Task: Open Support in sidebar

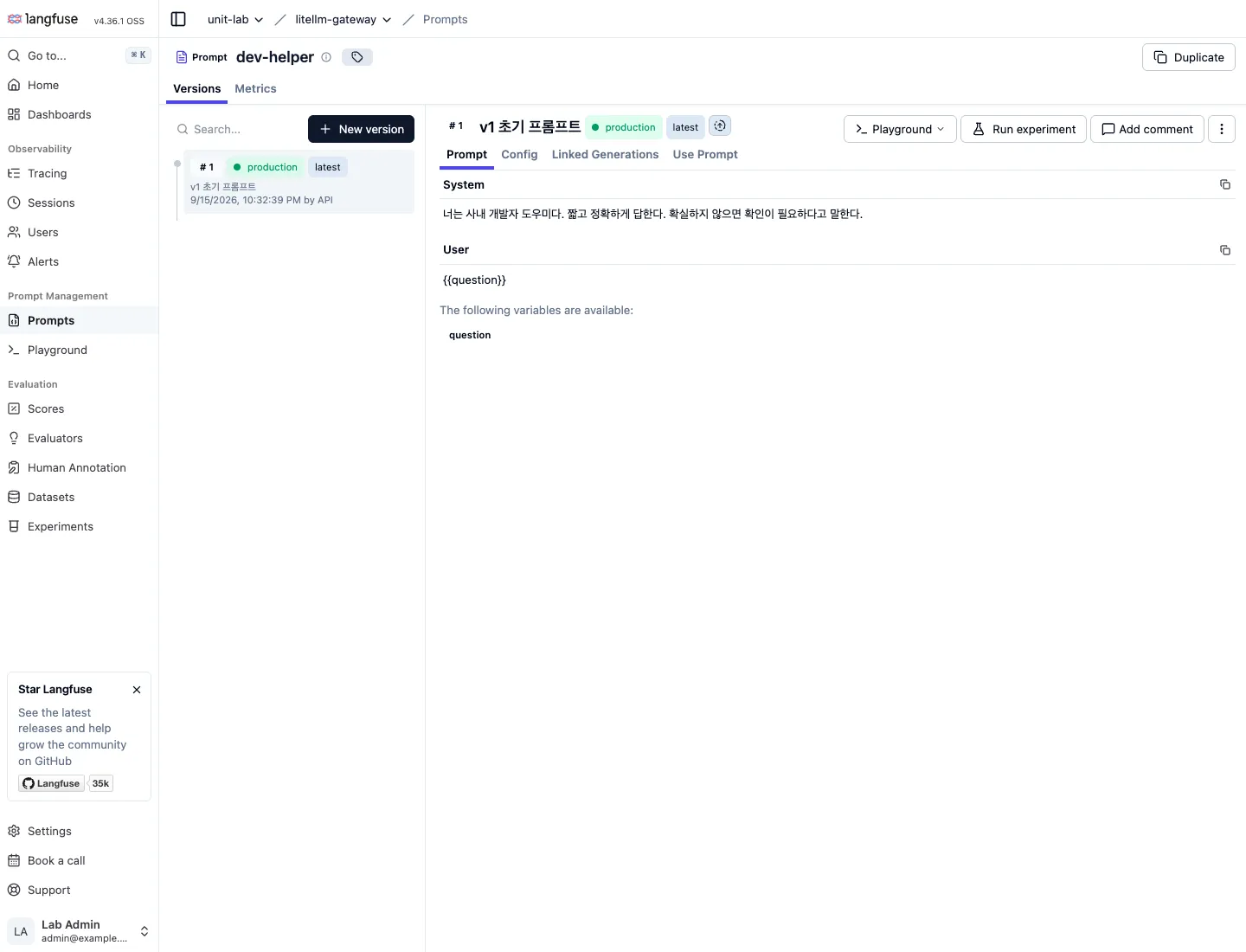Action: point(79,890)
